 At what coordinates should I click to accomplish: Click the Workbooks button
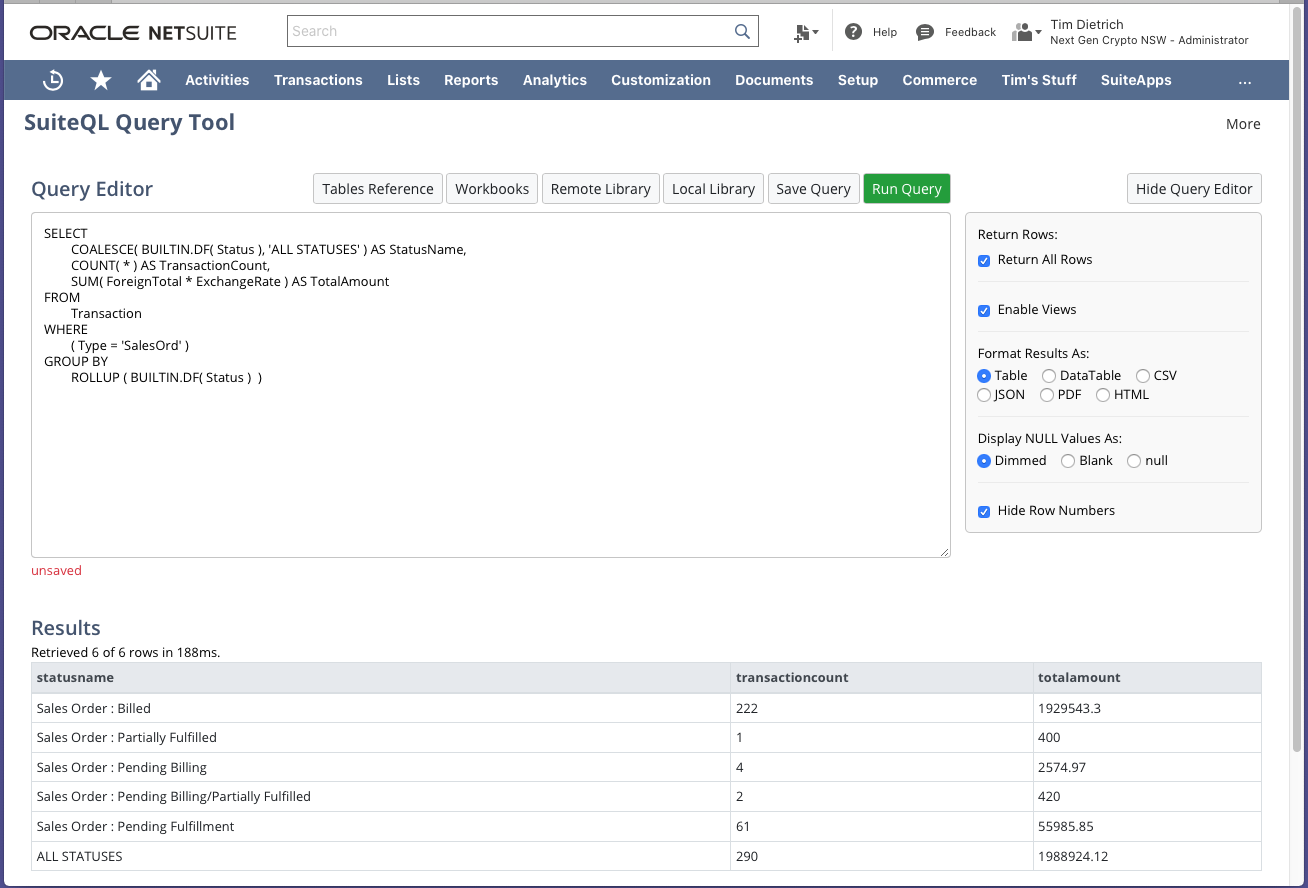coord(492,189)
